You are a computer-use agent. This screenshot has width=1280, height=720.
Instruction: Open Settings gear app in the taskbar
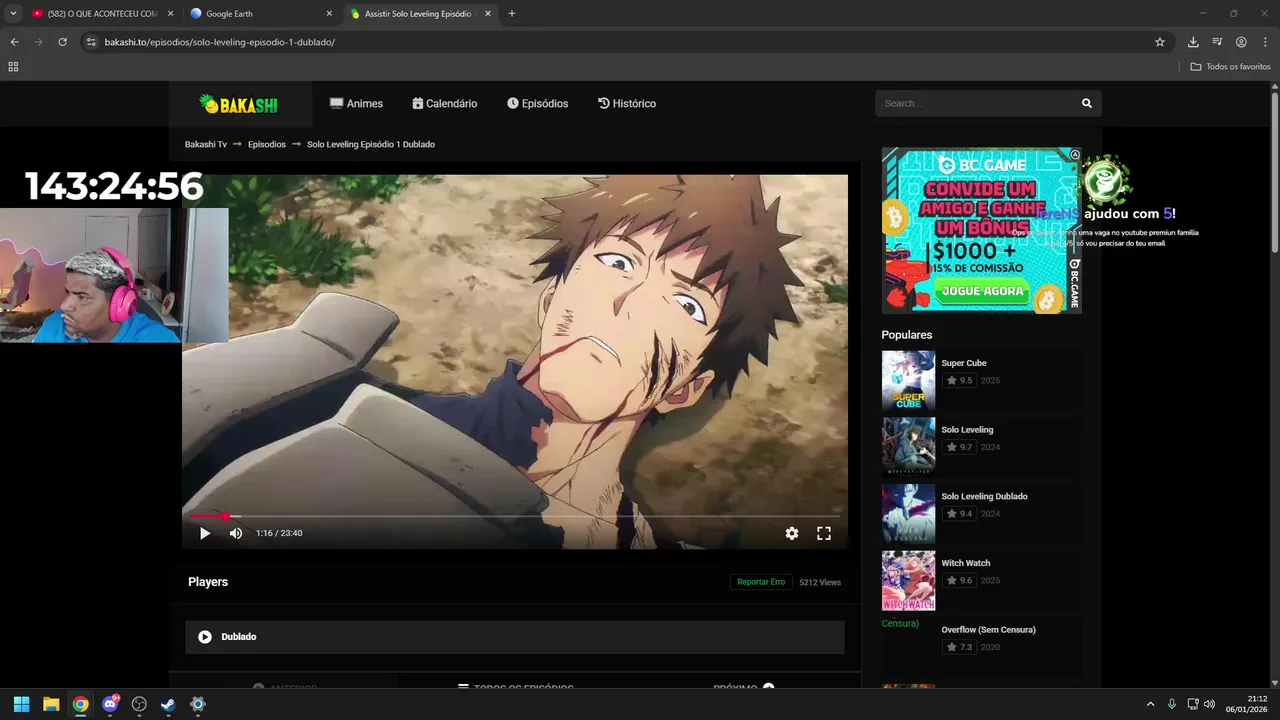(x=198, y=704)
